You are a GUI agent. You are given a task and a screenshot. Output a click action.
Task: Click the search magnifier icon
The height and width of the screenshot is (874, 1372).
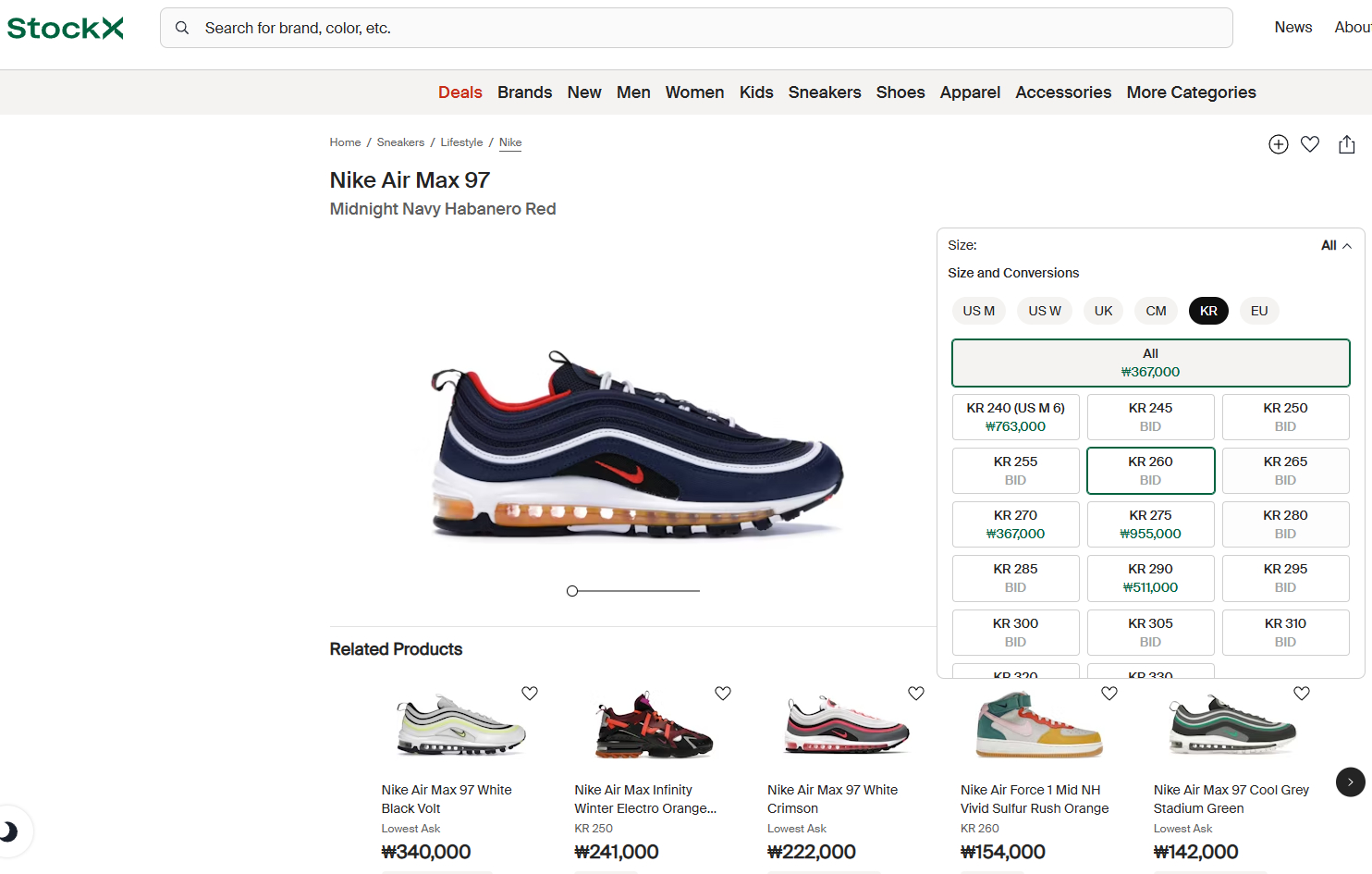pos(182,28)
